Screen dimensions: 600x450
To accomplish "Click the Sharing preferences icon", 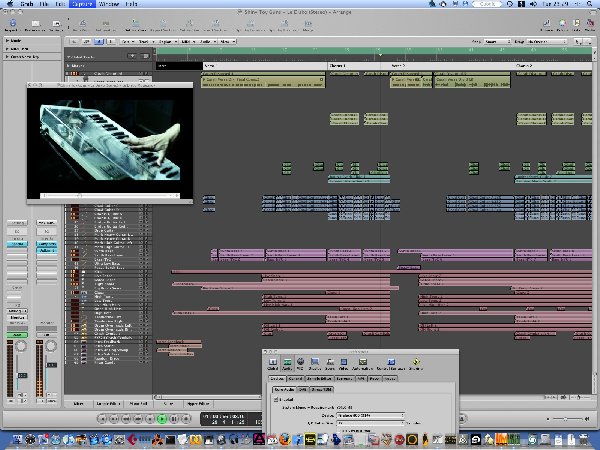I will pyautogui.click(x=416, y=364).
